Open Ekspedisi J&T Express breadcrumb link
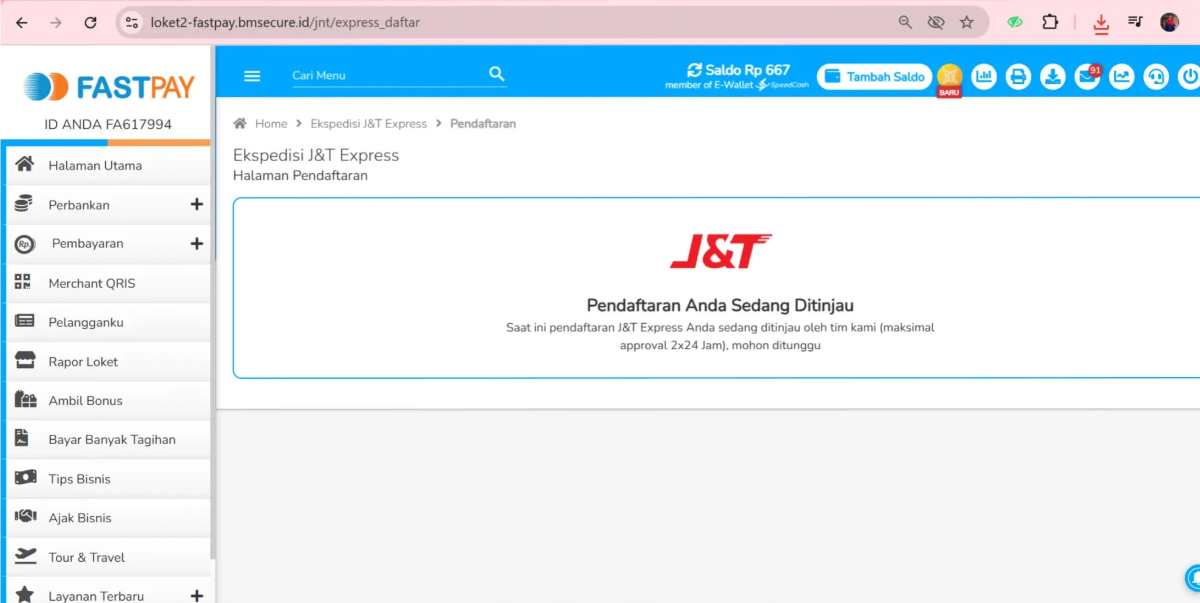 tap(367, 123)
